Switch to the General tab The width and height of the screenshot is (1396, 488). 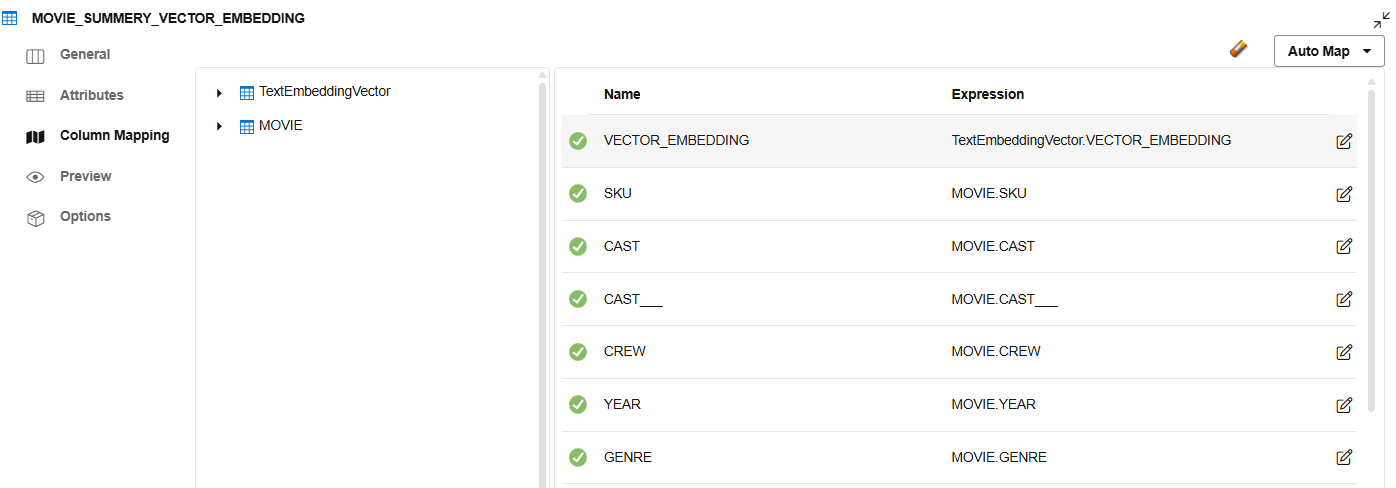click(85, 55)
